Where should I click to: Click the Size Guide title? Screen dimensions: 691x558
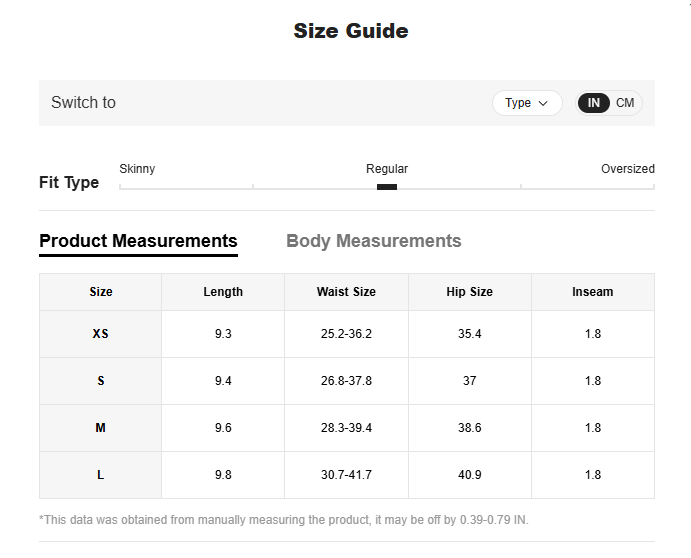point(350,31)
